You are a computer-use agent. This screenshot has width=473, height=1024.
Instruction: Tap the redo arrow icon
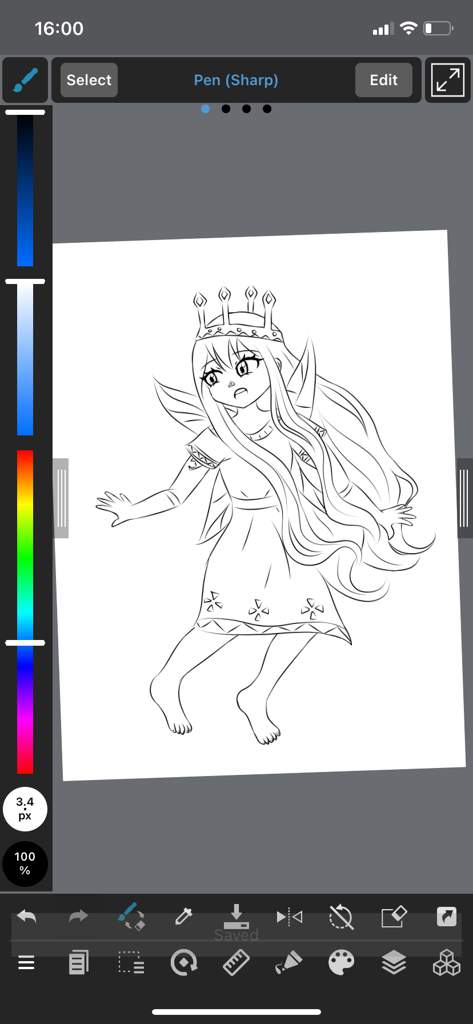(78, 916)
